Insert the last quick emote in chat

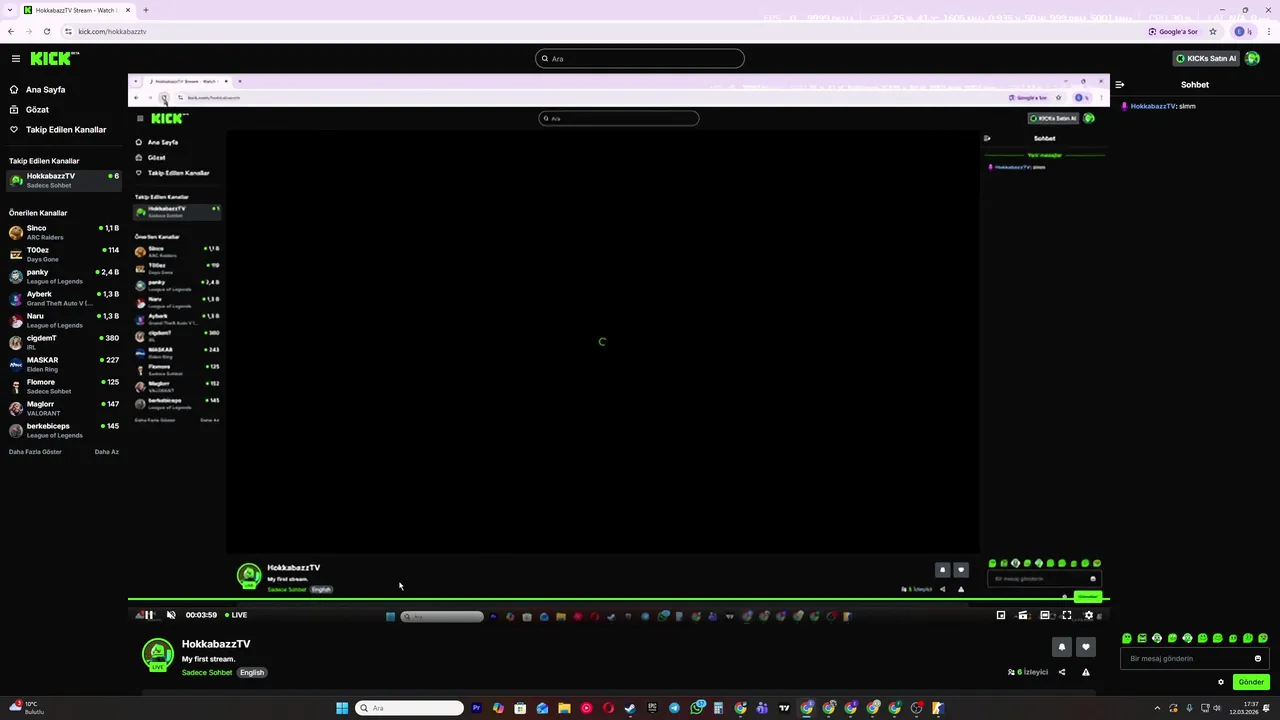click(1263, 638)
